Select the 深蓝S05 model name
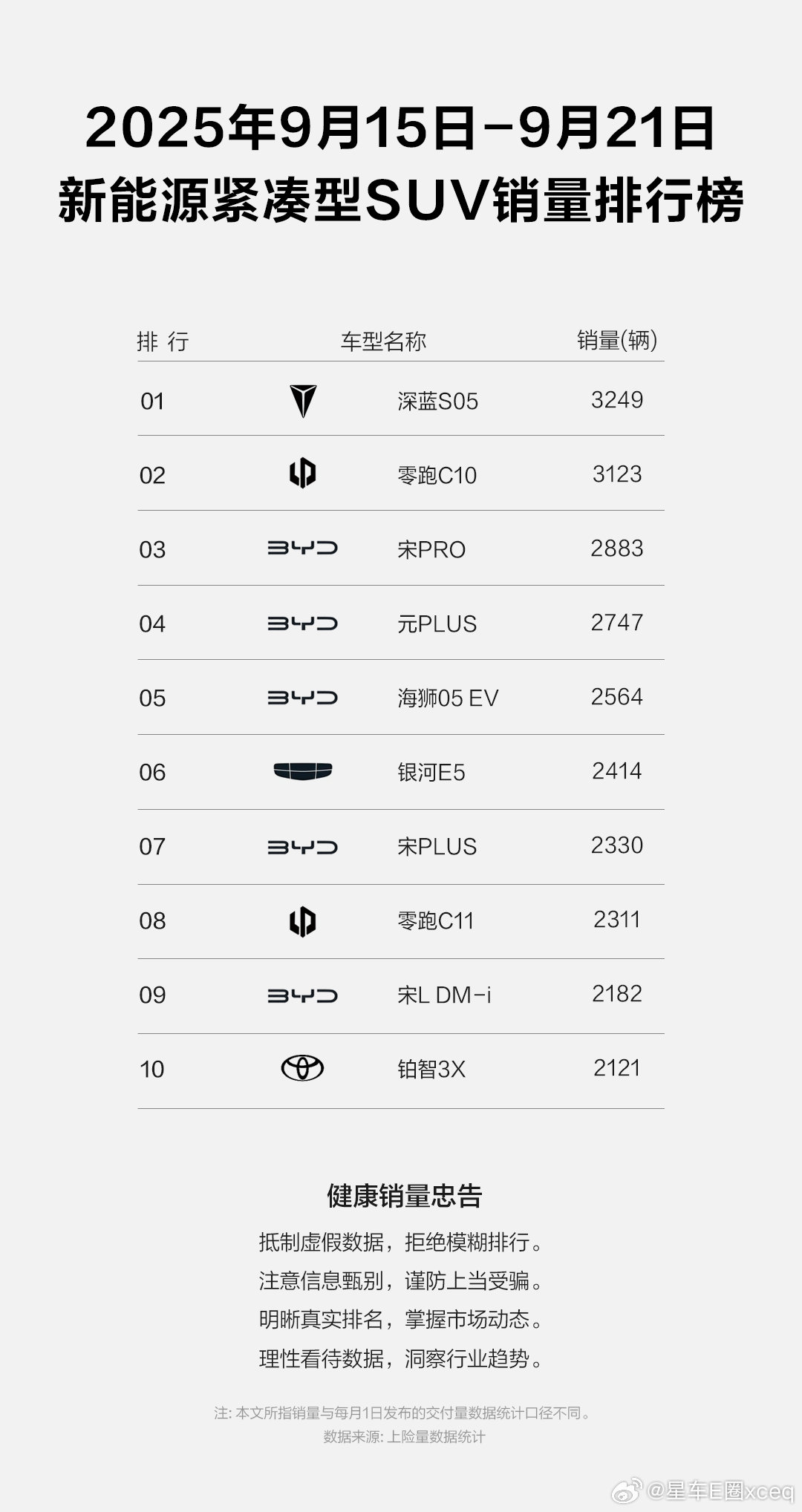 [x=437, y=402]
